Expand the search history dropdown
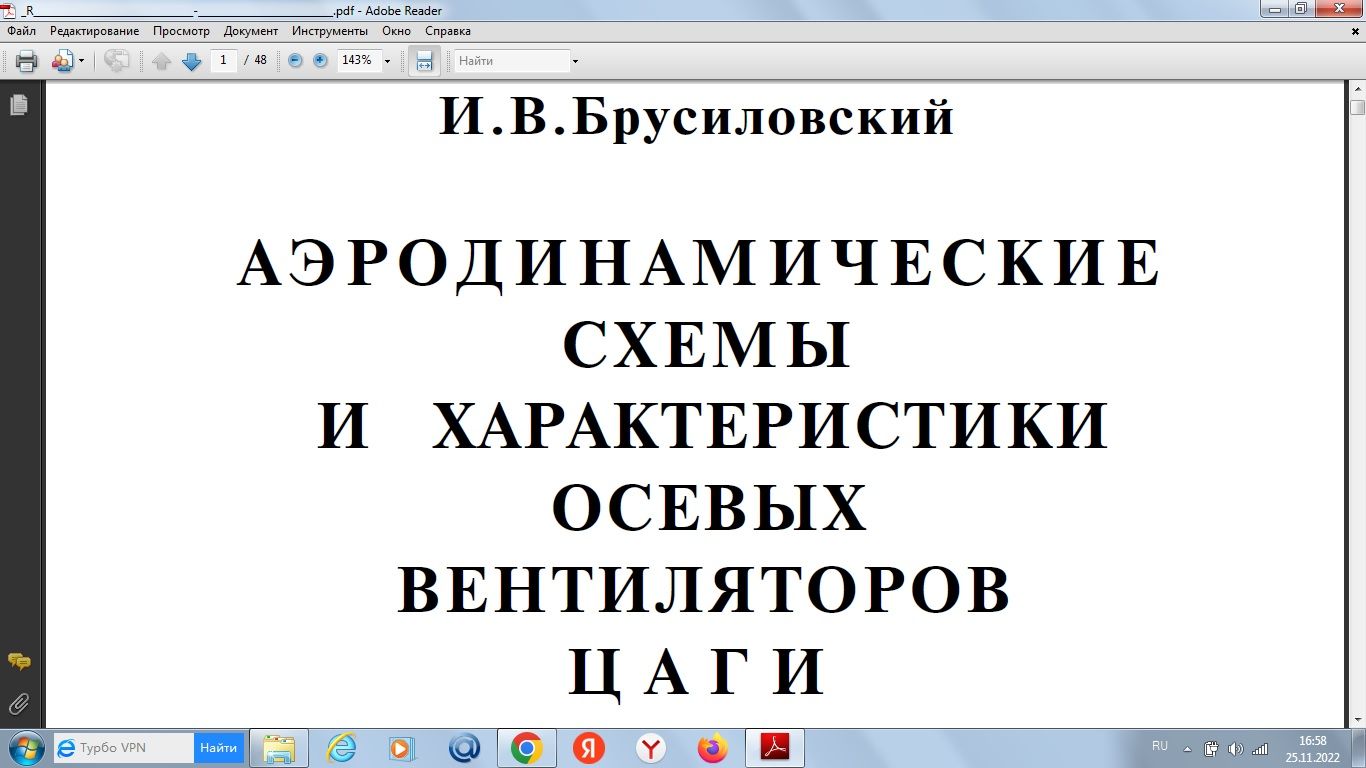 [x=575, y=60]
